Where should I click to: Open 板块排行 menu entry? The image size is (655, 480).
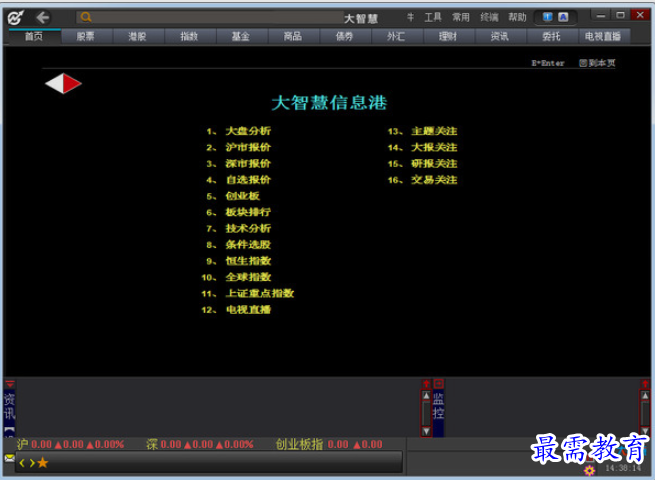[x=248, y=212]
